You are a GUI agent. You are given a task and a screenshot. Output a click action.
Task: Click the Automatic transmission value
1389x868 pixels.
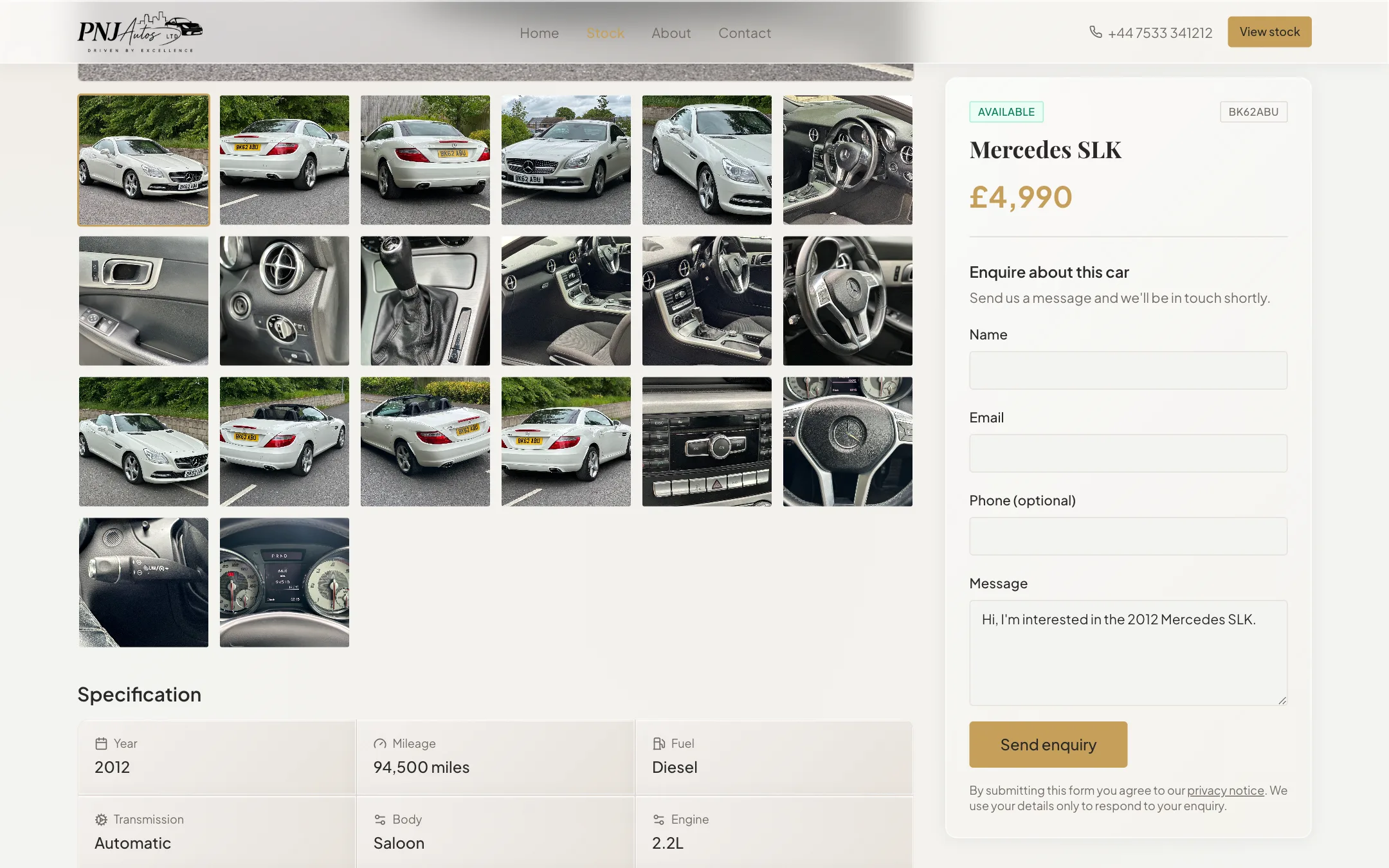(x=132, y=843)
